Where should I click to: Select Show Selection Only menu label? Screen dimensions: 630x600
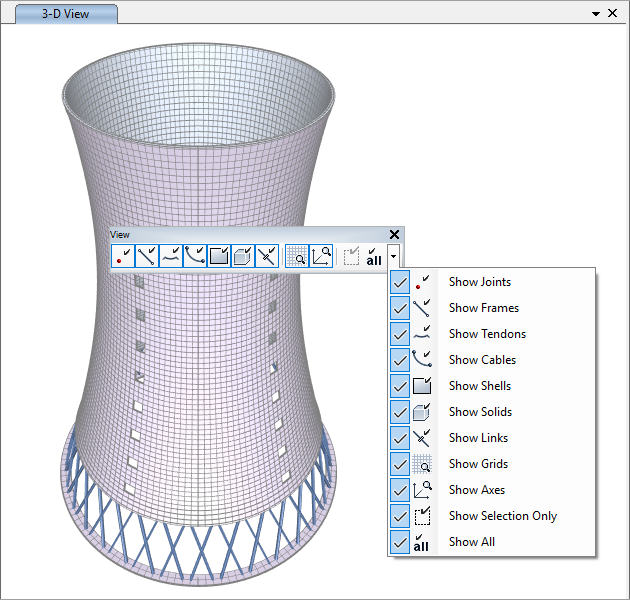coord(503,516)
